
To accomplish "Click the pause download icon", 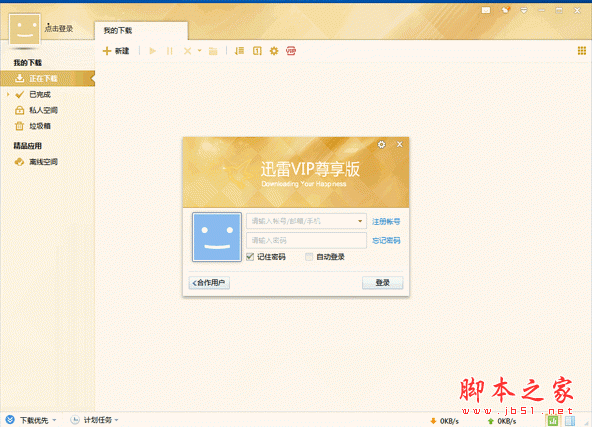I will pos(170,51).
